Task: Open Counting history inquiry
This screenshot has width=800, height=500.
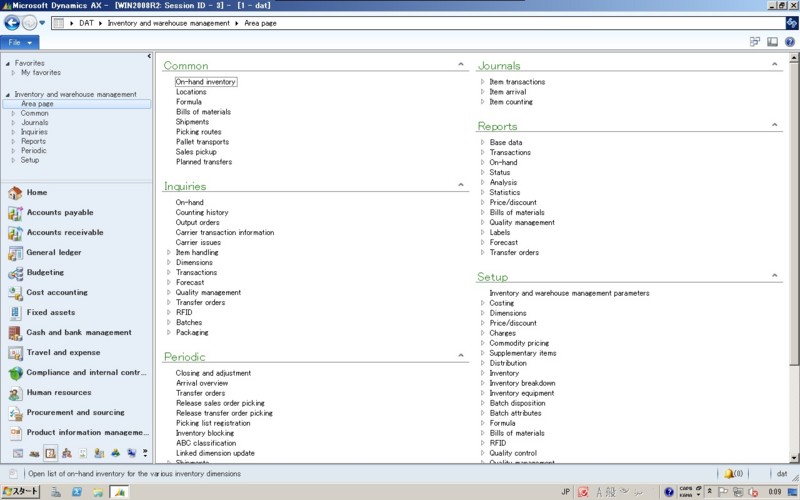Action: pos(202,212)
